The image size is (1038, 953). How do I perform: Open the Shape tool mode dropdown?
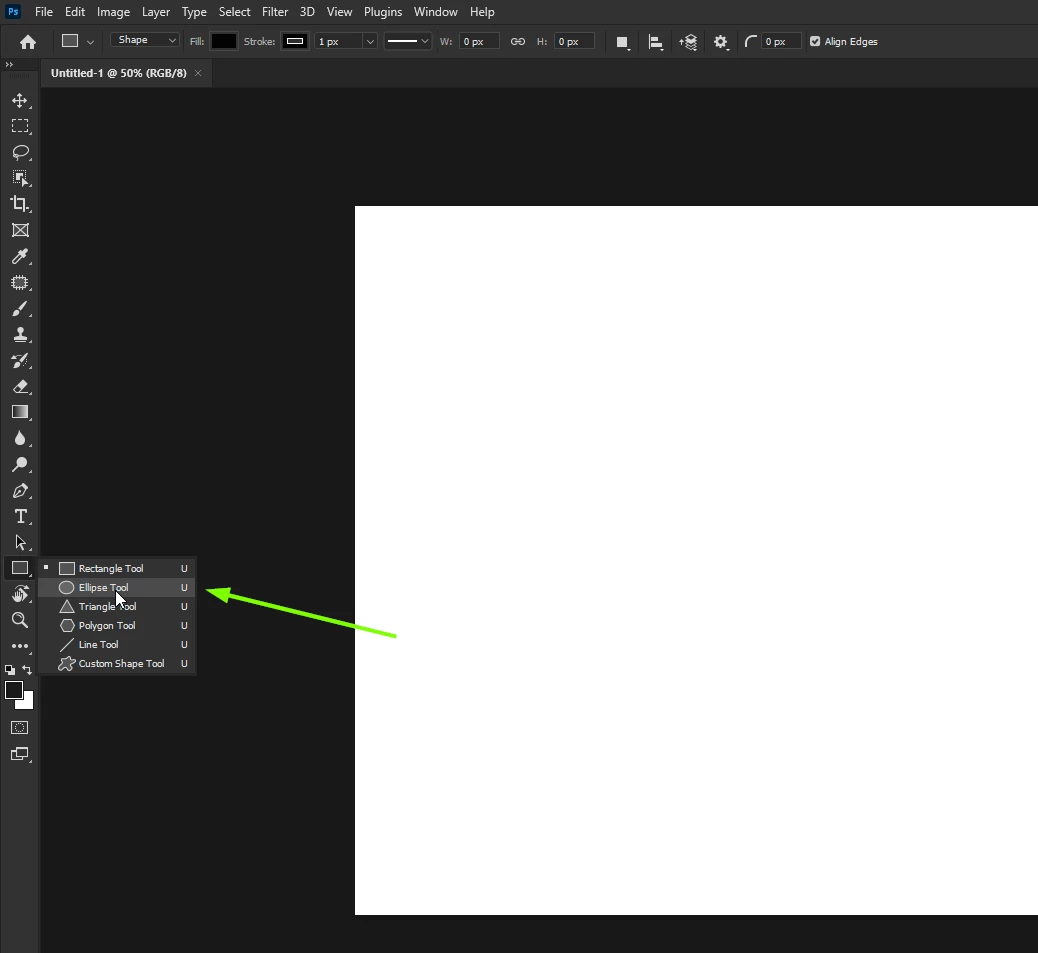pos(144,40)
